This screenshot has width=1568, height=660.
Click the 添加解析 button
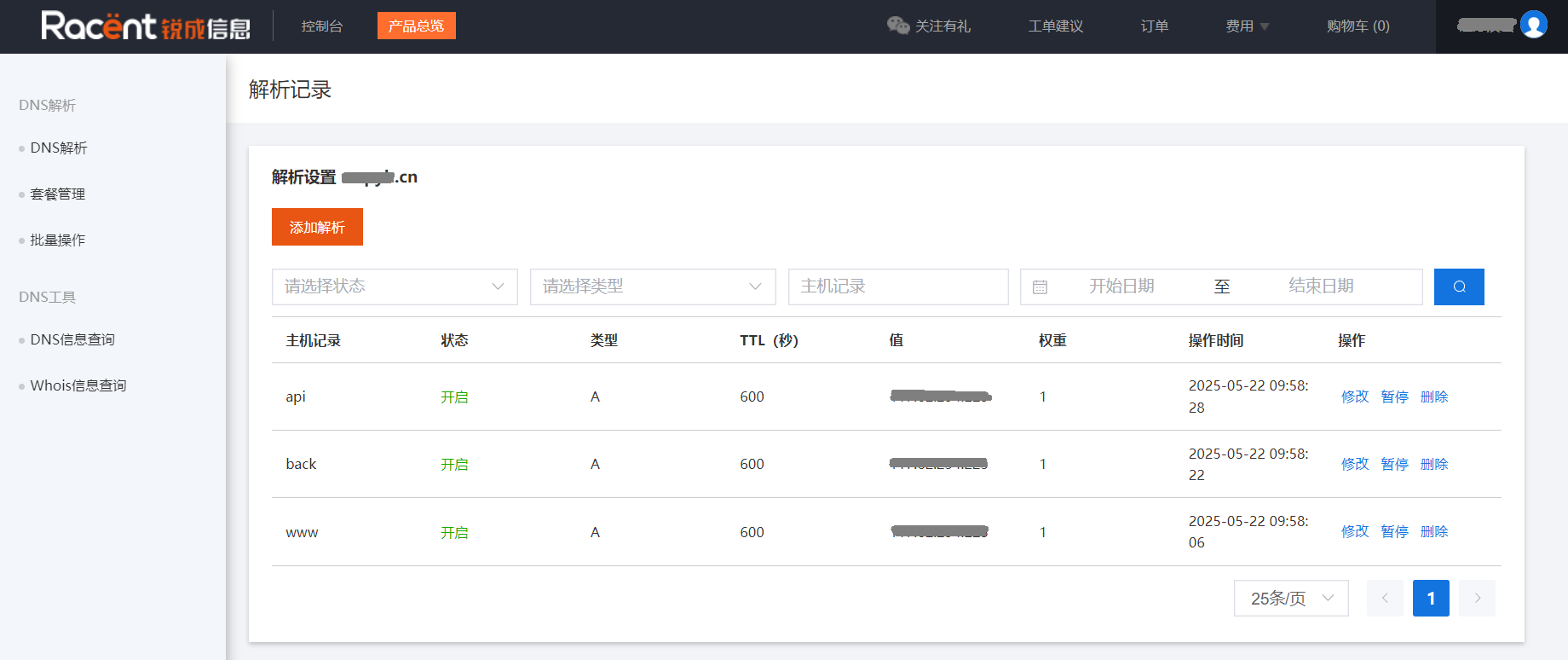[317, 227]
